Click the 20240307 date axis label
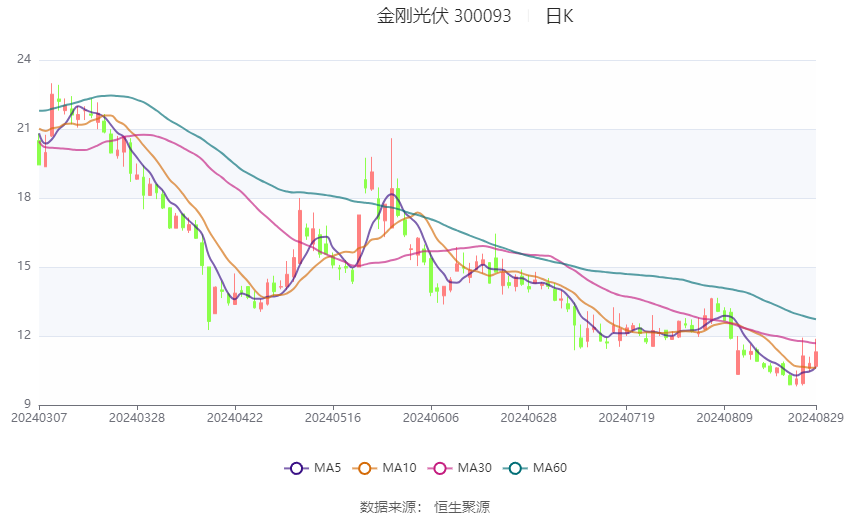The image size is (850, 517). tap(39, 418)
